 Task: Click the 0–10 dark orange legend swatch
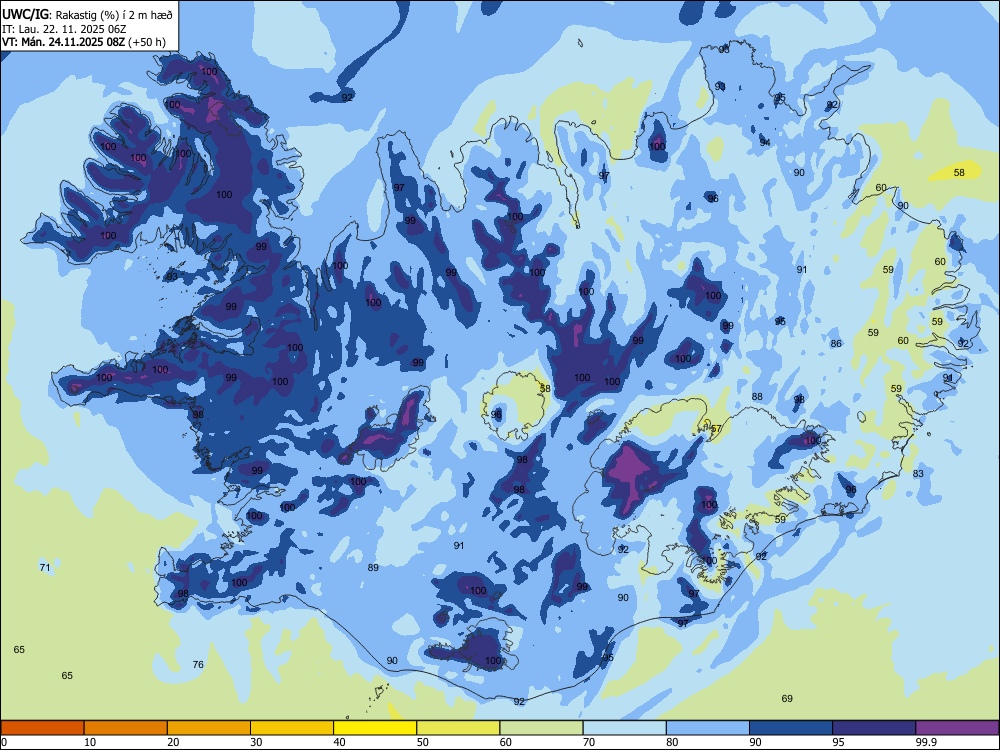pyautogui.click(x=43, y=728)
